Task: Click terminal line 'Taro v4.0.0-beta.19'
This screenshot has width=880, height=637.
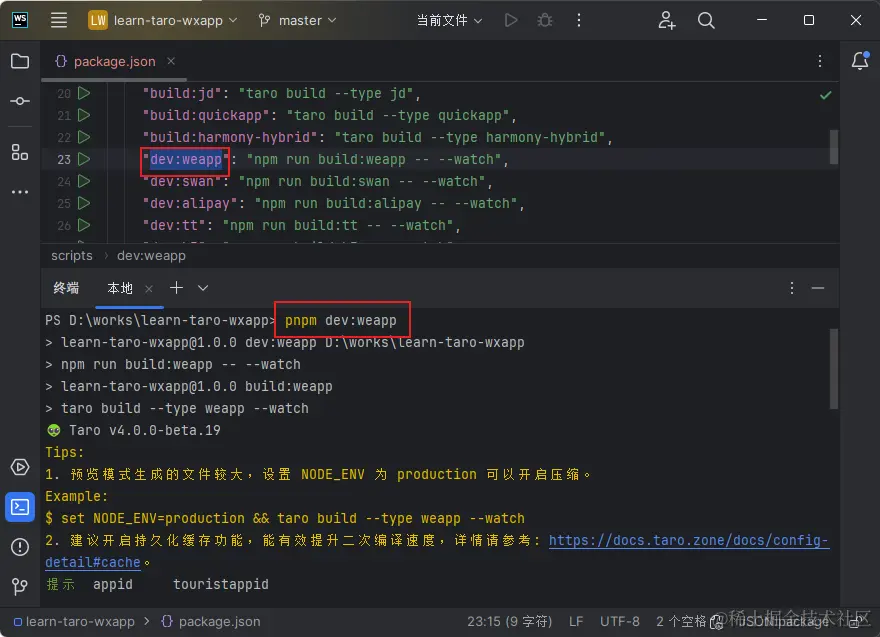Action: click(145, 430)
